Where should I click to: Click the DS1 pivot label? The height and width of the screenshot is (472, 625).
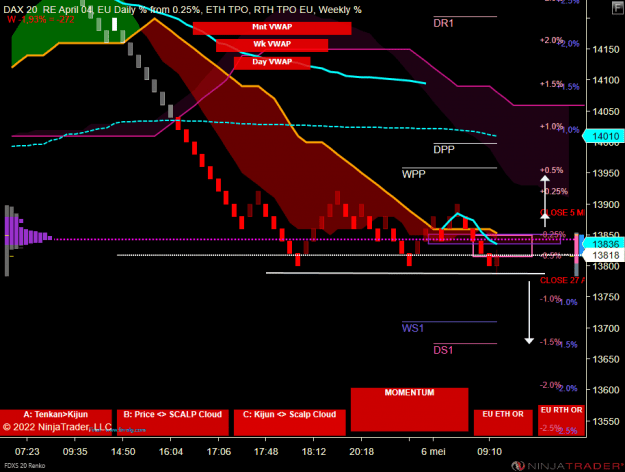click(x=443, y=350)
